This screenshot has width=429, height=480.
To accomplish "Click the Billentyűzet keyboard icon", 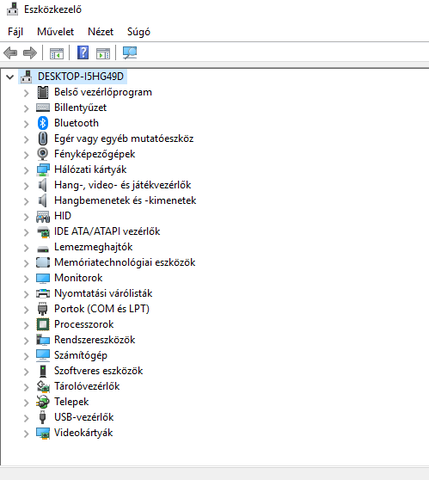I will [43, 107].
